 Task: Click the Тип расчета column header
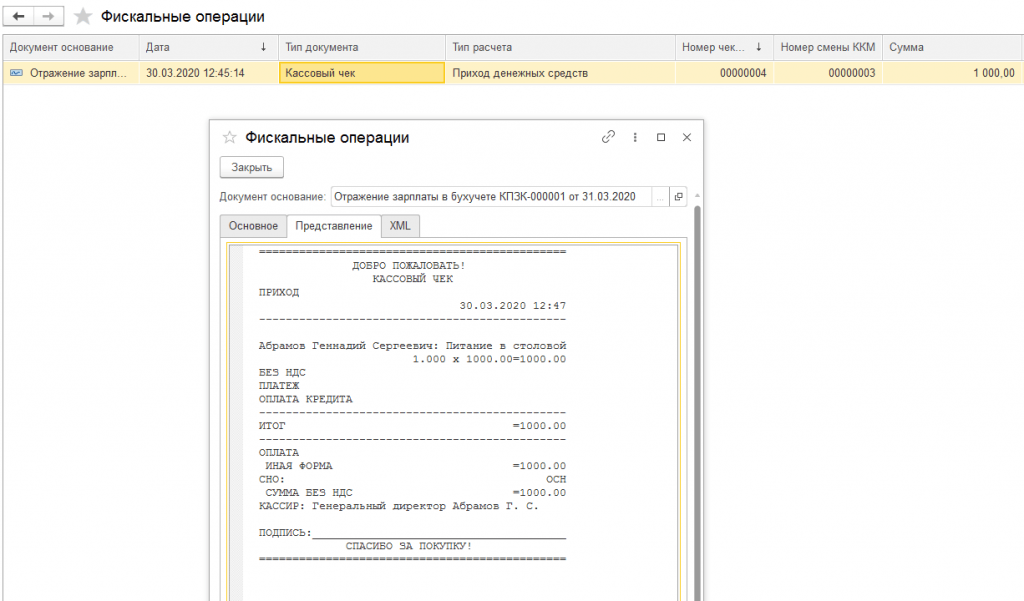pos(560,47)
